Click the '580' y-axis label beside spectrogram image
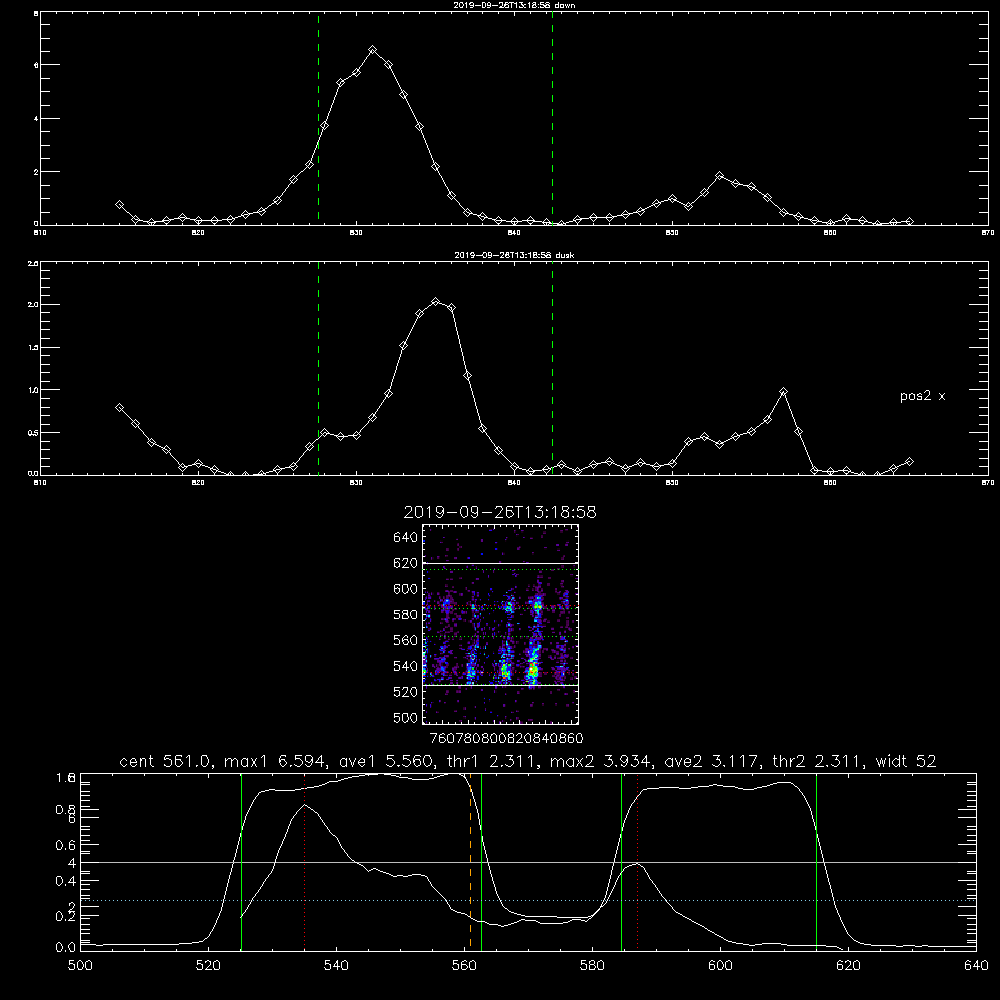Screen dimensions: 1000x1000 (405, 615)
